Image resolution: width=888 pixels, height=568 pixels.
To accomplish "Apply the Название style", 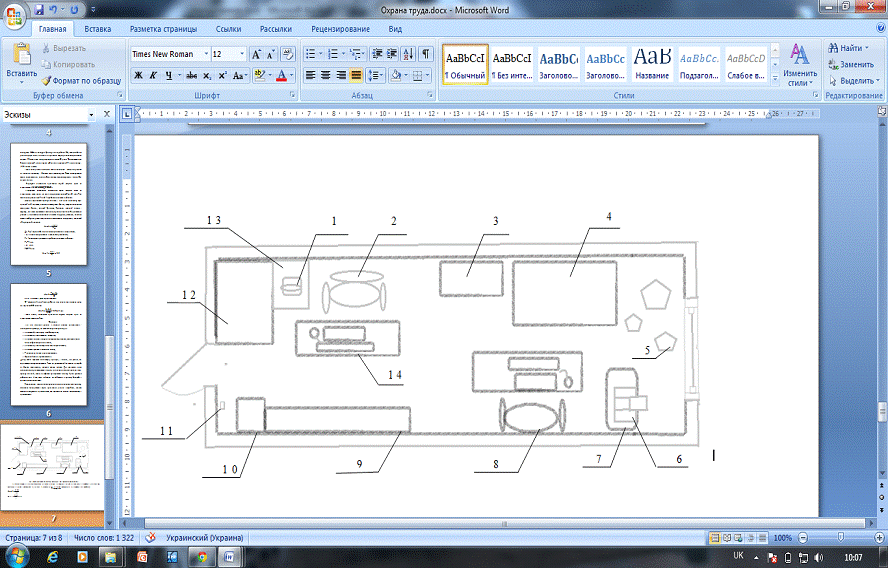I will 652,64.
